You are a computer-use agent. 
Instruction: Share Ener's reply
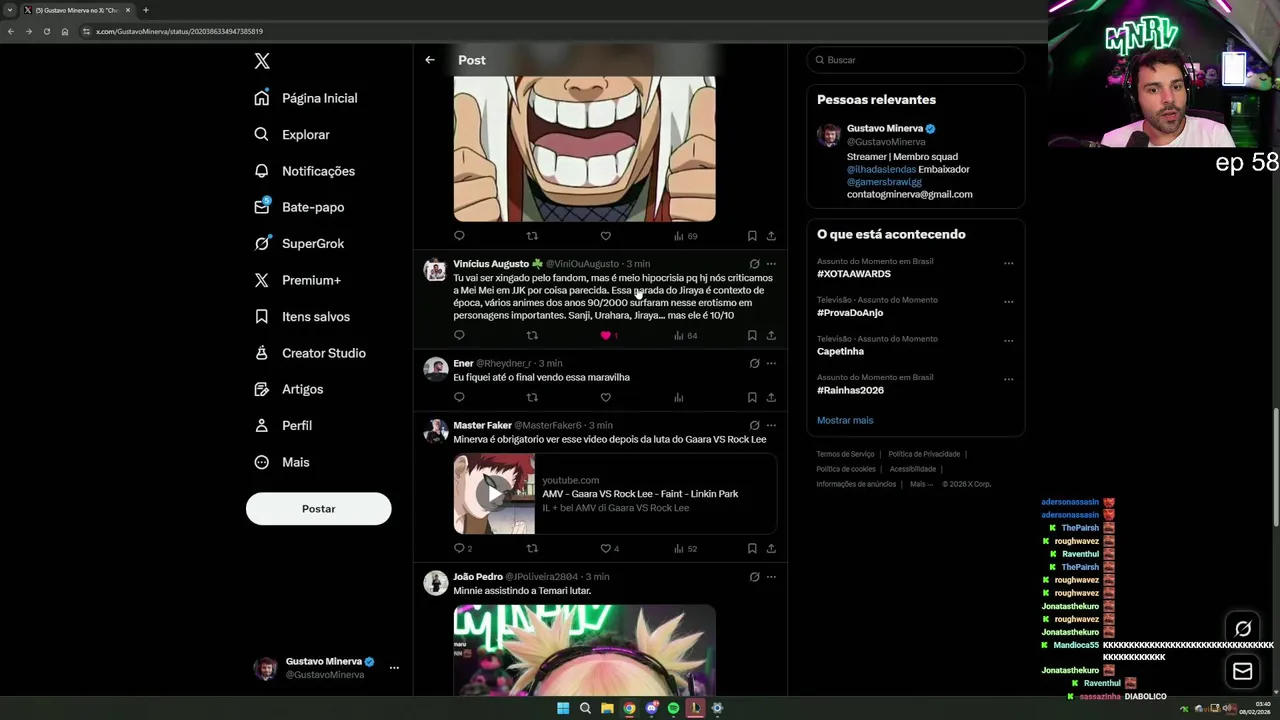pos(771,397)
